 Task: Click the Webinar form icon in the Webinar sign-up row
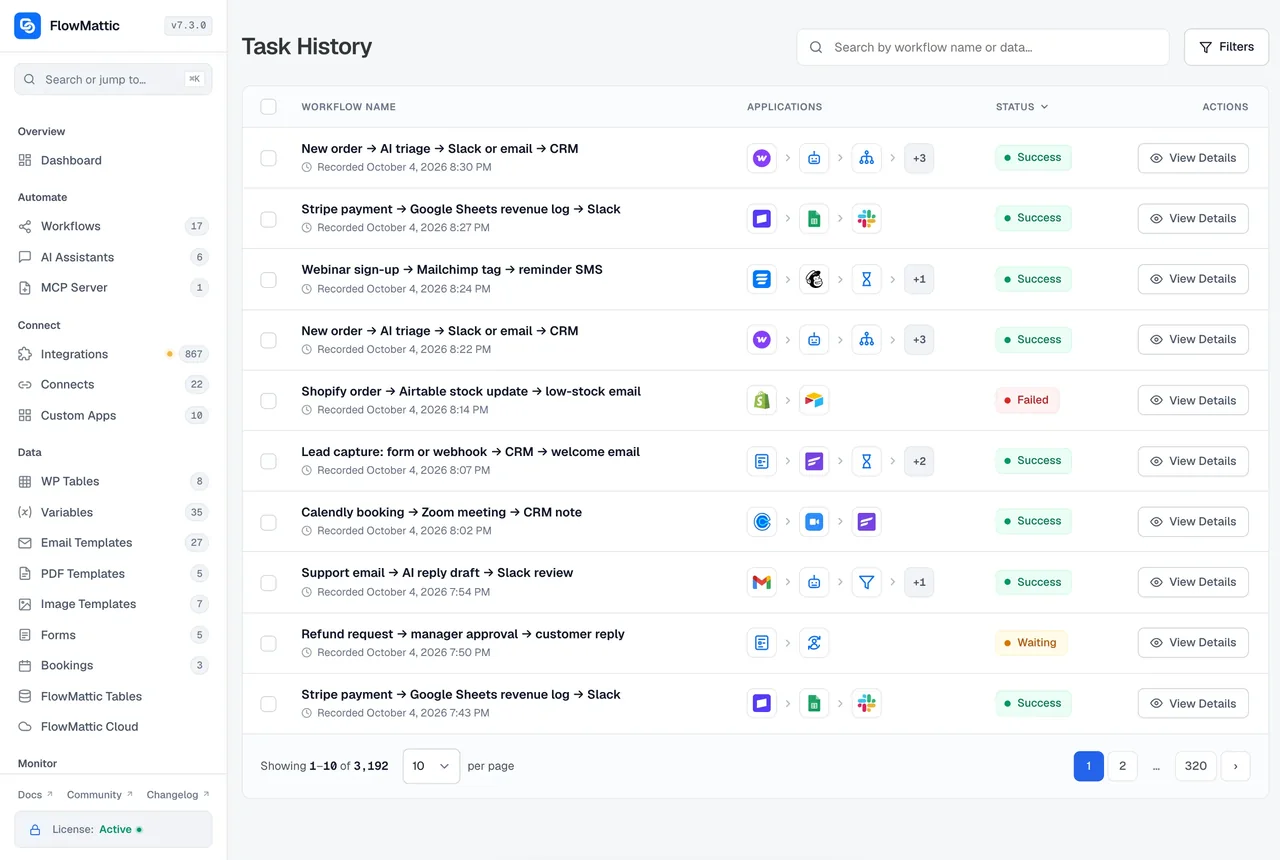(762, 279)
